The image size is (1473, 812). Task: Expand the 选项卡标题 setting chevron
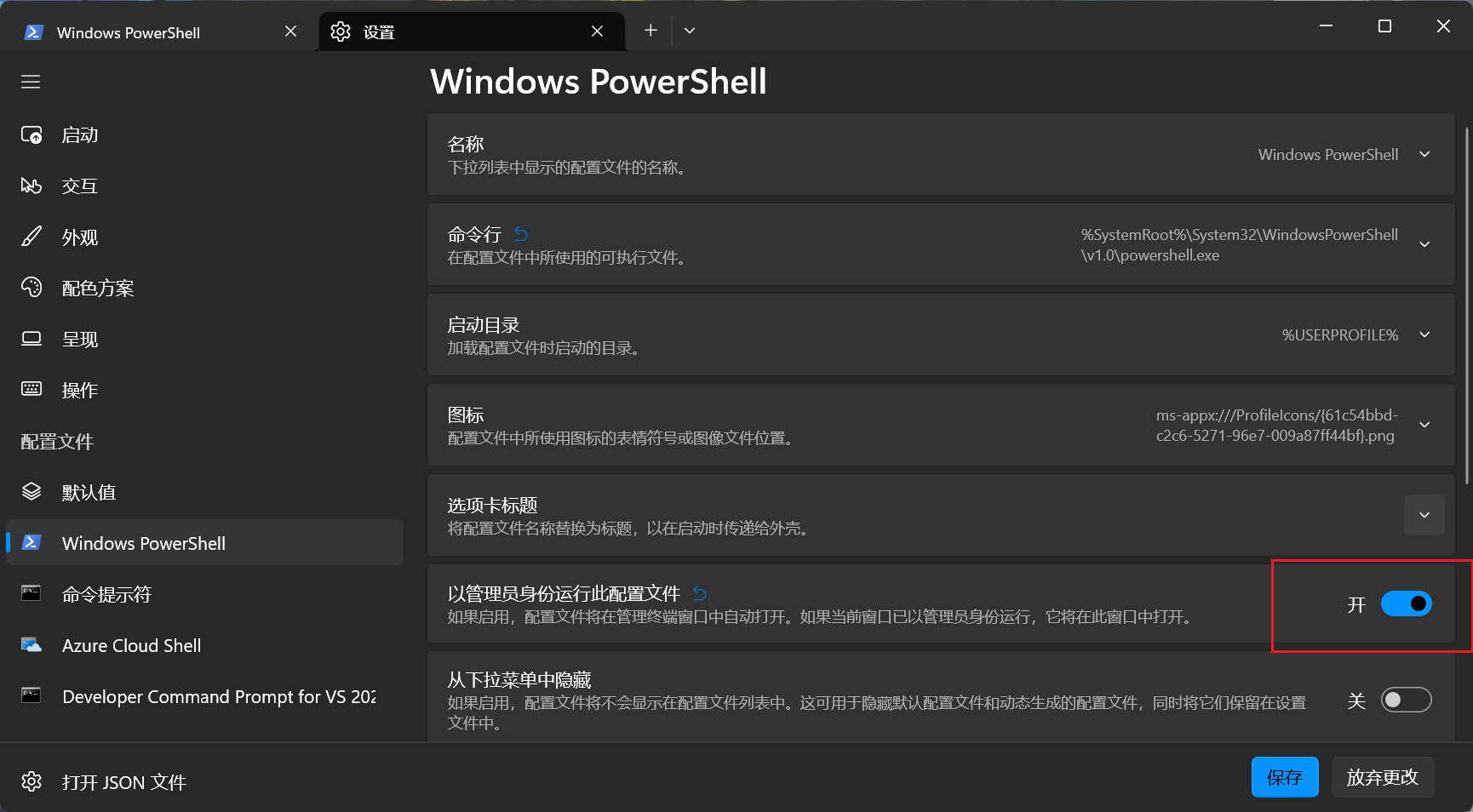1424,515
